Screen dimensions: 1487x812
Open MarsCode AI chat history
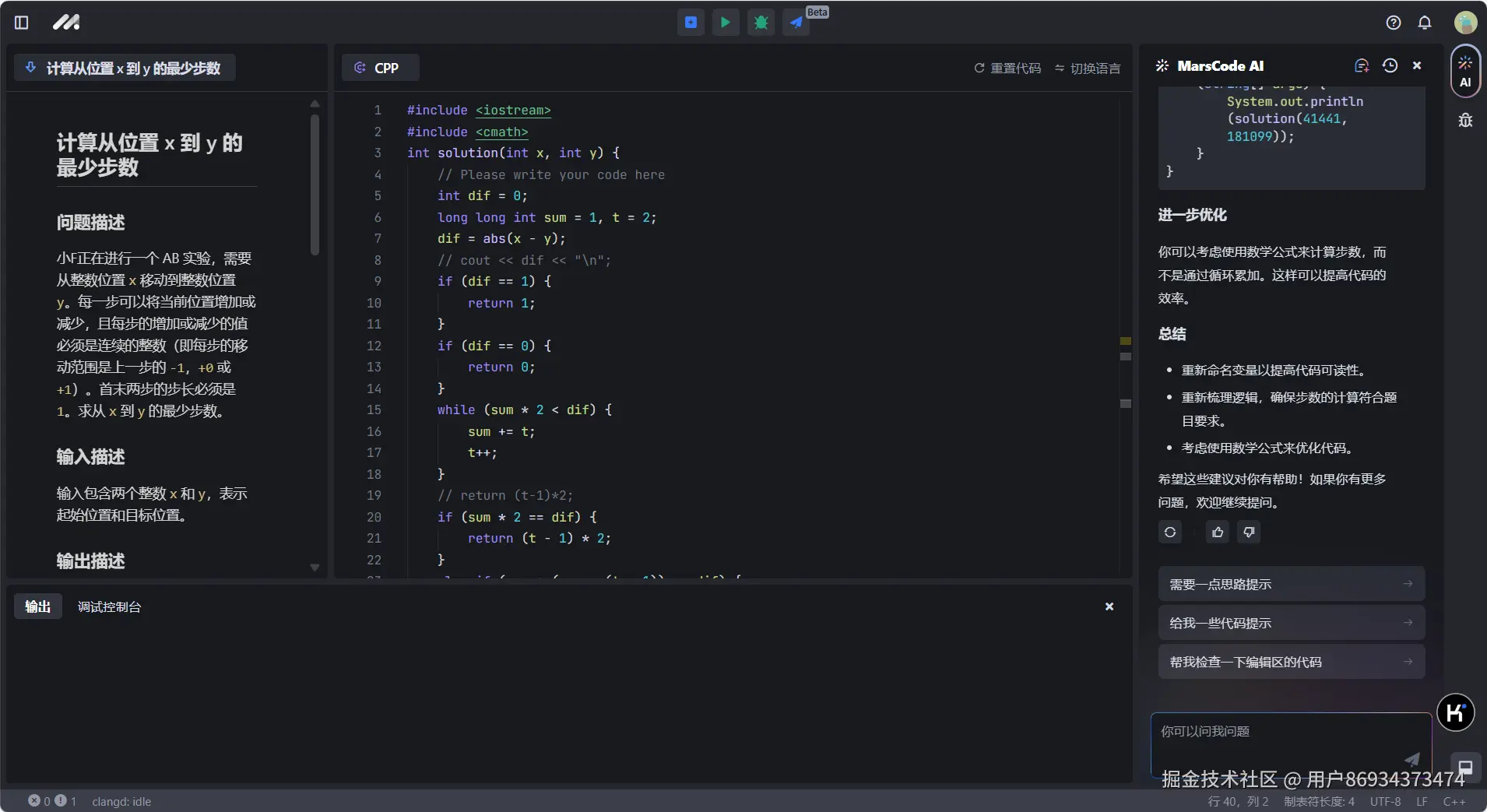pos(1390,66)
